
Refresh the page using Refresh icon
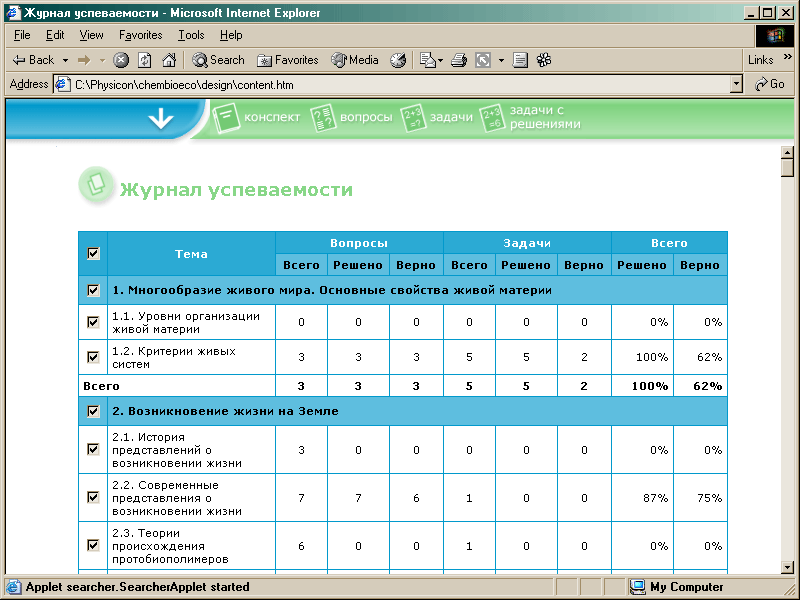point(145,60)
